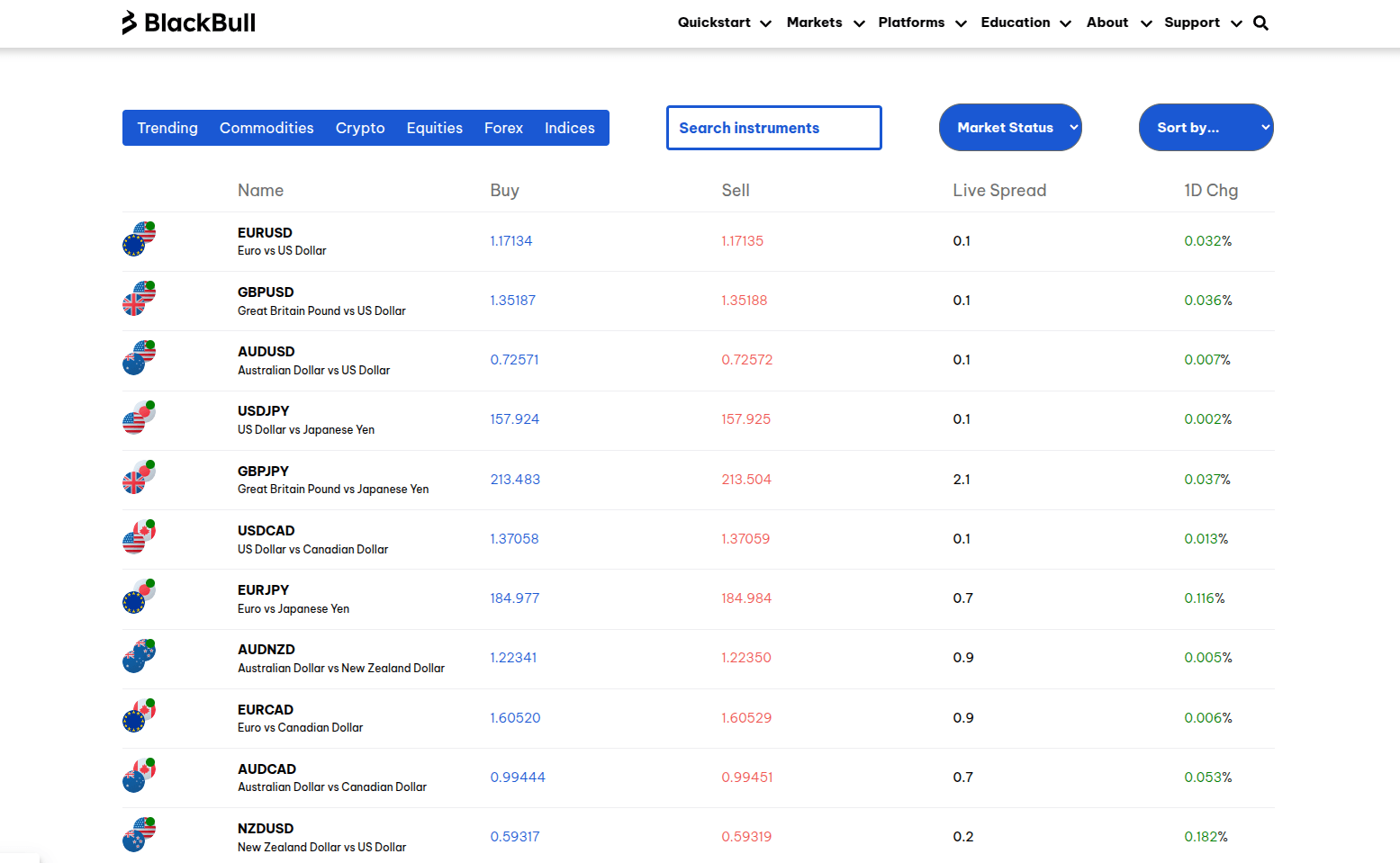Expand the Education menu

[x=1026, y=22]
